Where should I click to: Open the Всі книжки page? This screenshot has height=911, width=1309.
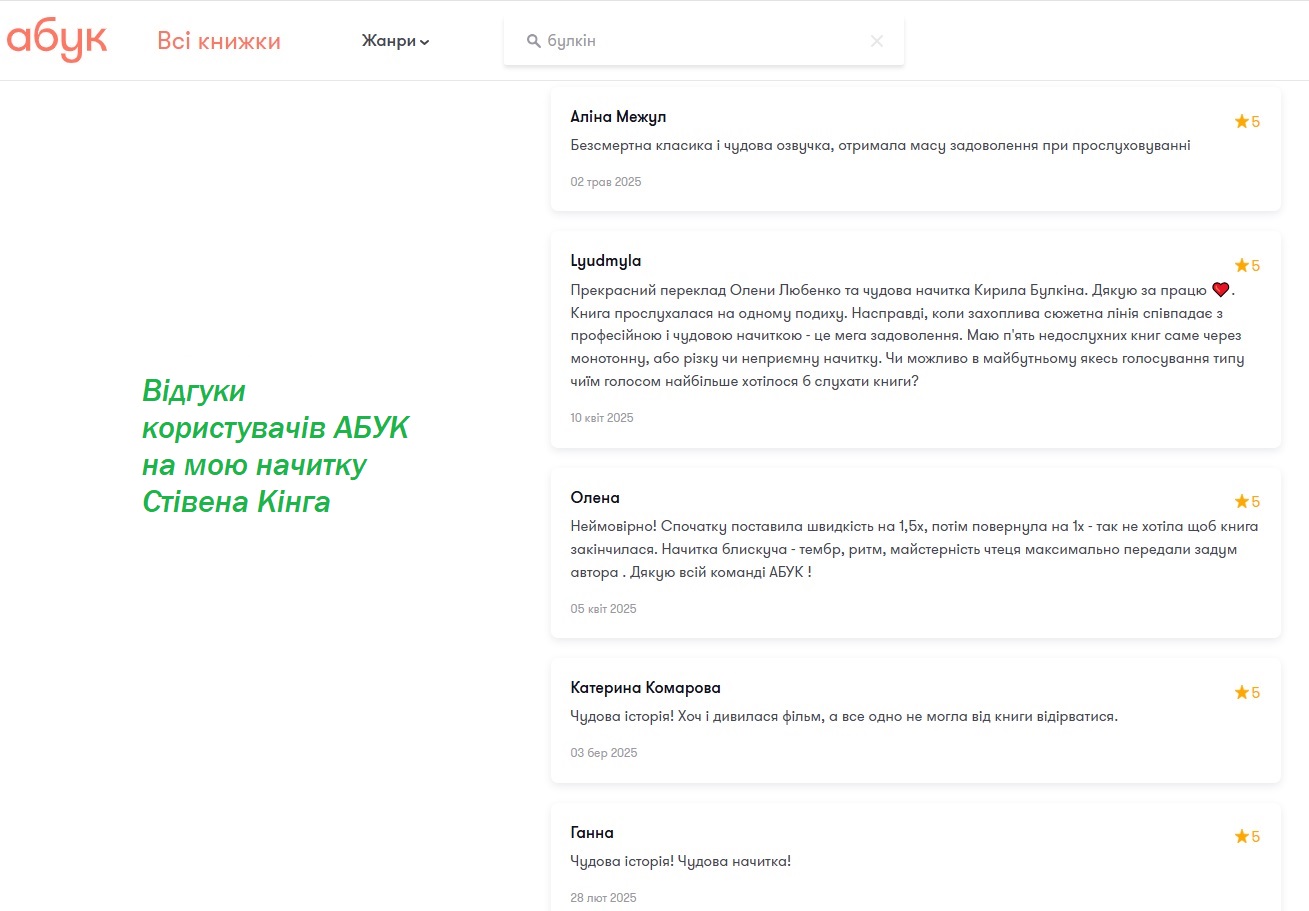coord(219,41)
